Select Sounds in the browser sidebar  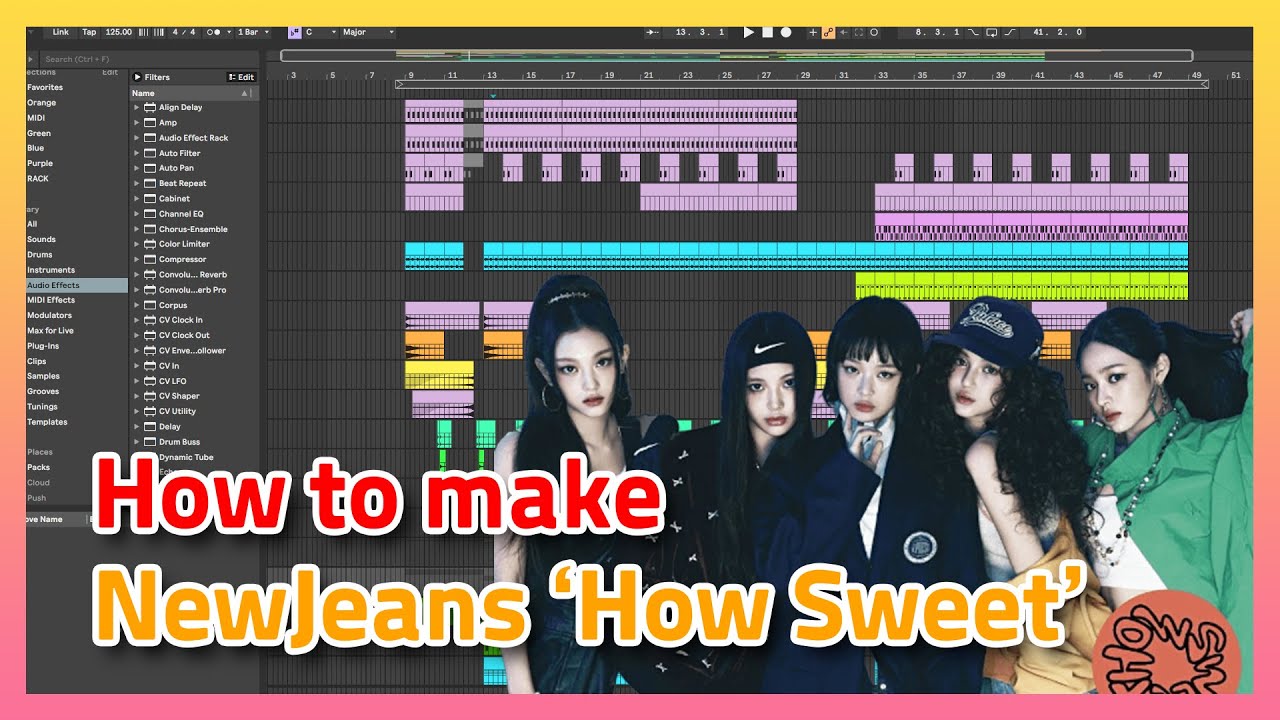point(42,239)
